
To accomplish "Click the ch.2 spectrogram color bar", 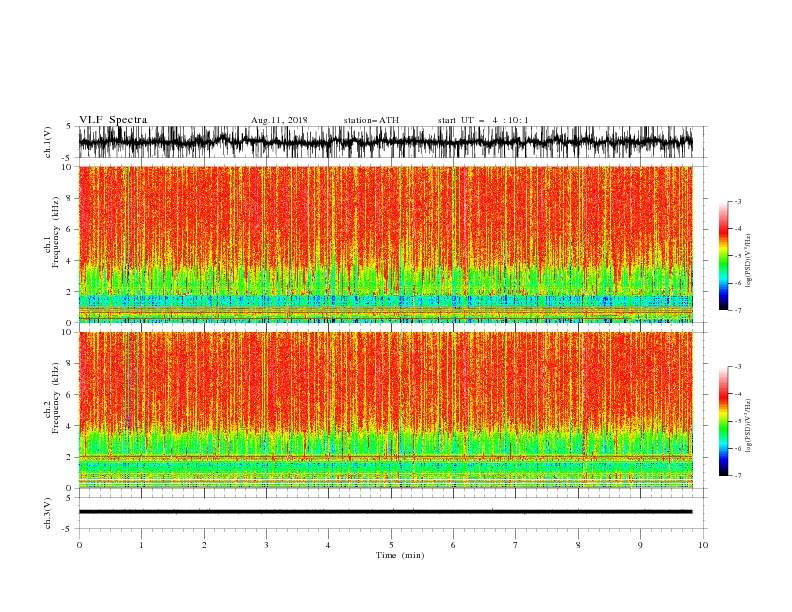I will click(x=723, y=421).
